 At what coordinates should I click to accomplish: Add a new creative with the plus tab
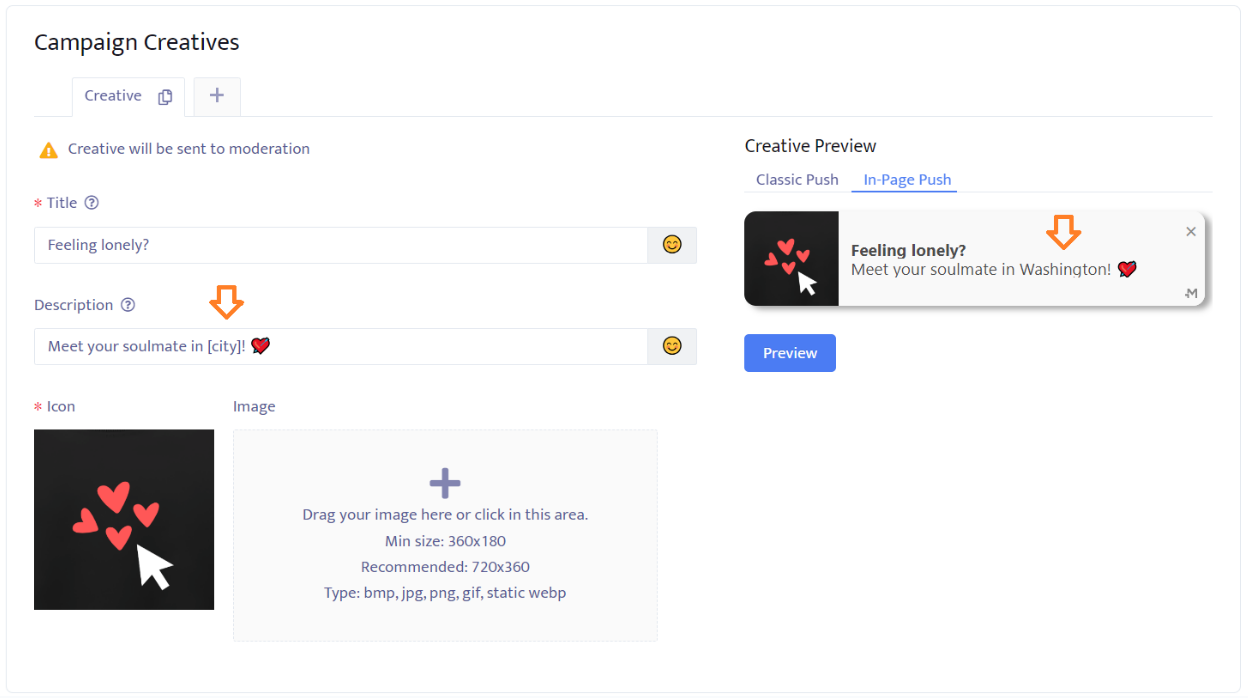pyautogui.click(x=217, y=96)
